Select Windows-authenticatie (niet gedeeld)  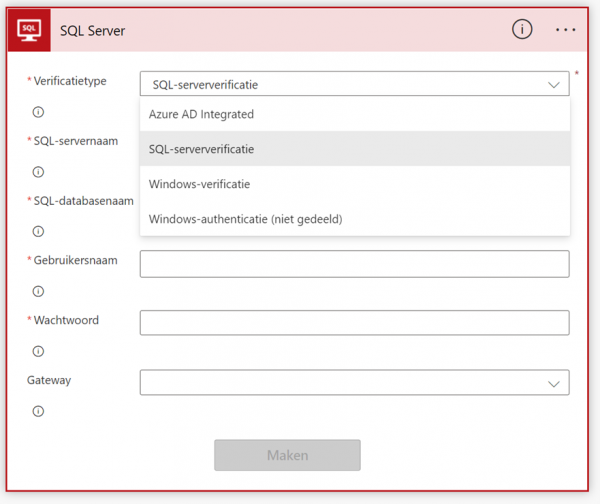click(x=355, y=219)
